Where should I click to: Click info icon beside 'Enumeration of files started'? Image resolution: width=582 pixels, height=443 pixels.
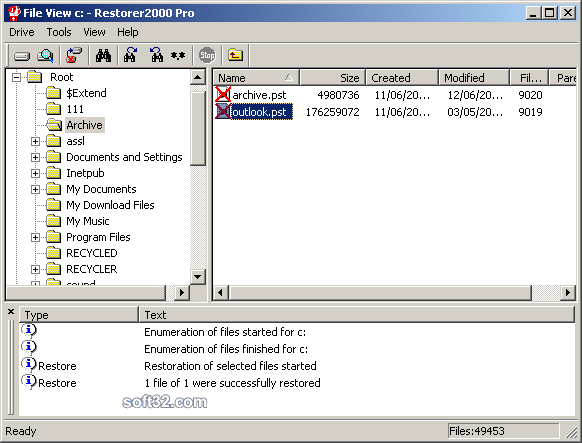29,329
